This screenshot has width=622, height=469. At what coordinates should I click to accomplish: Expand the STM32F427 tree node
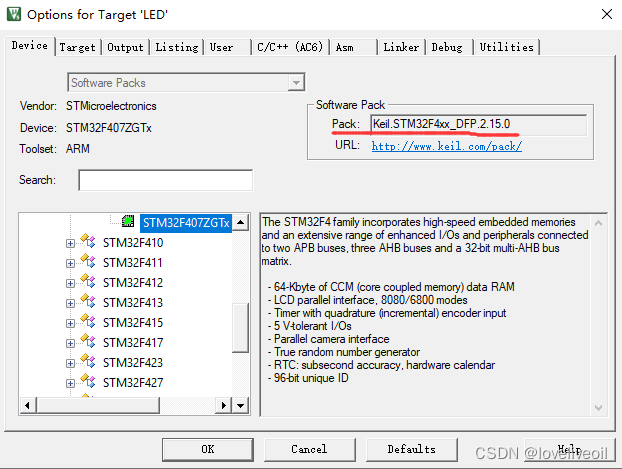(70, 383)
